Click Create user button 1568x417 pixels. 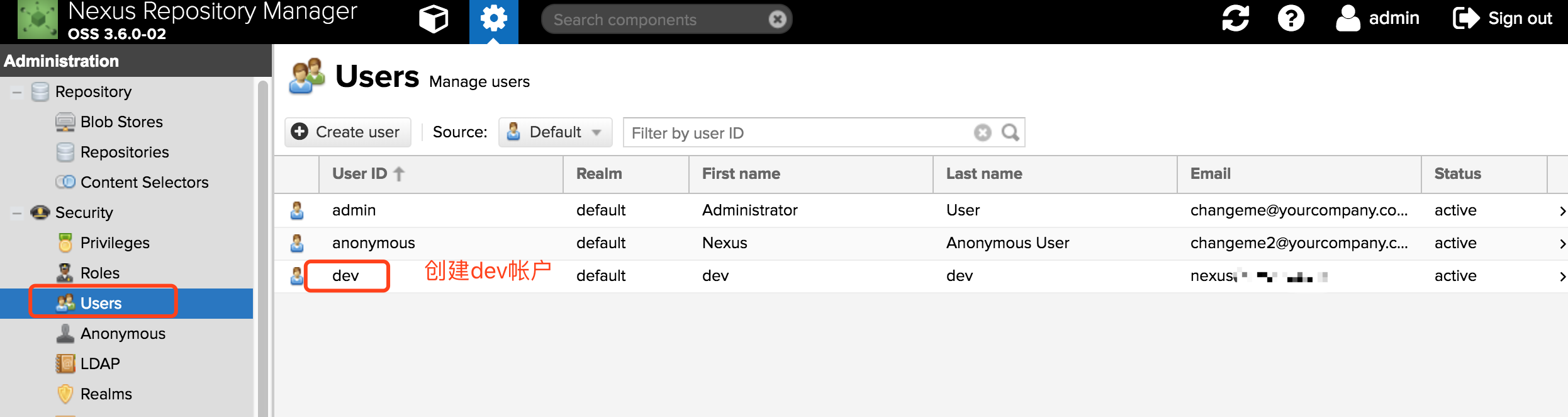click(347, 132)
